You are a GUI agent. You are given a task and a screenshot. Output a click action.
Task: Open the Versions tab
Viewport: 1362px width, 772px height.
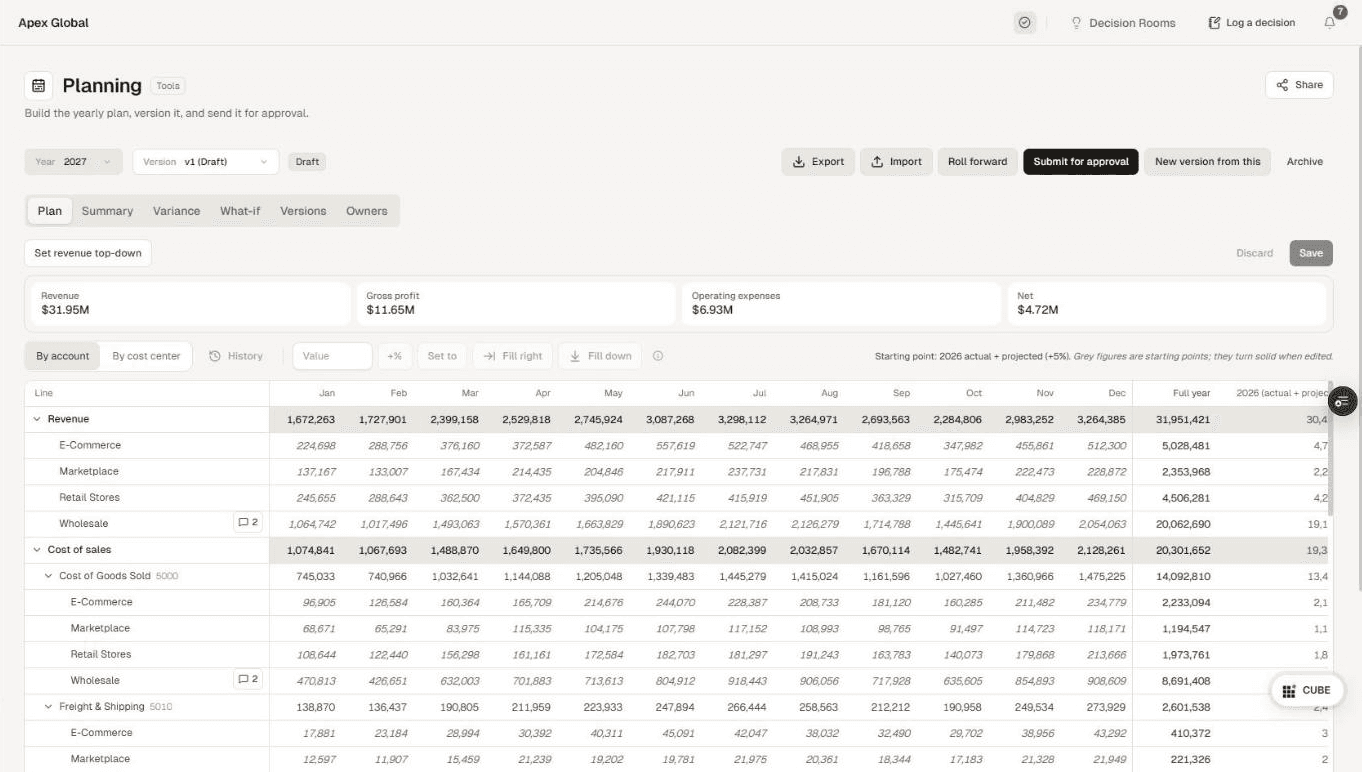(303, 211)
